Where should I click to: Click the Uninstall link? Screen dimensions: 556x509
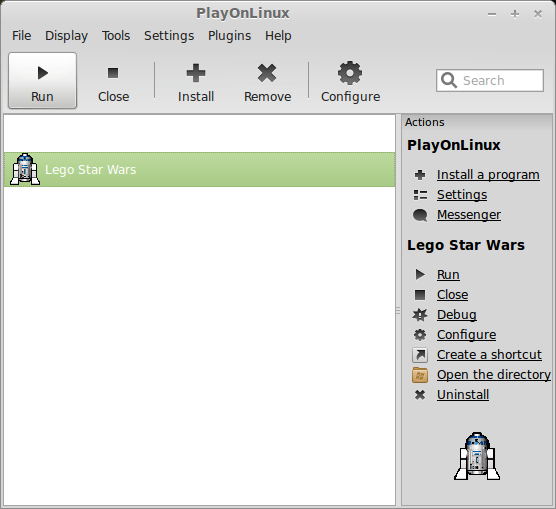[463, 395]
